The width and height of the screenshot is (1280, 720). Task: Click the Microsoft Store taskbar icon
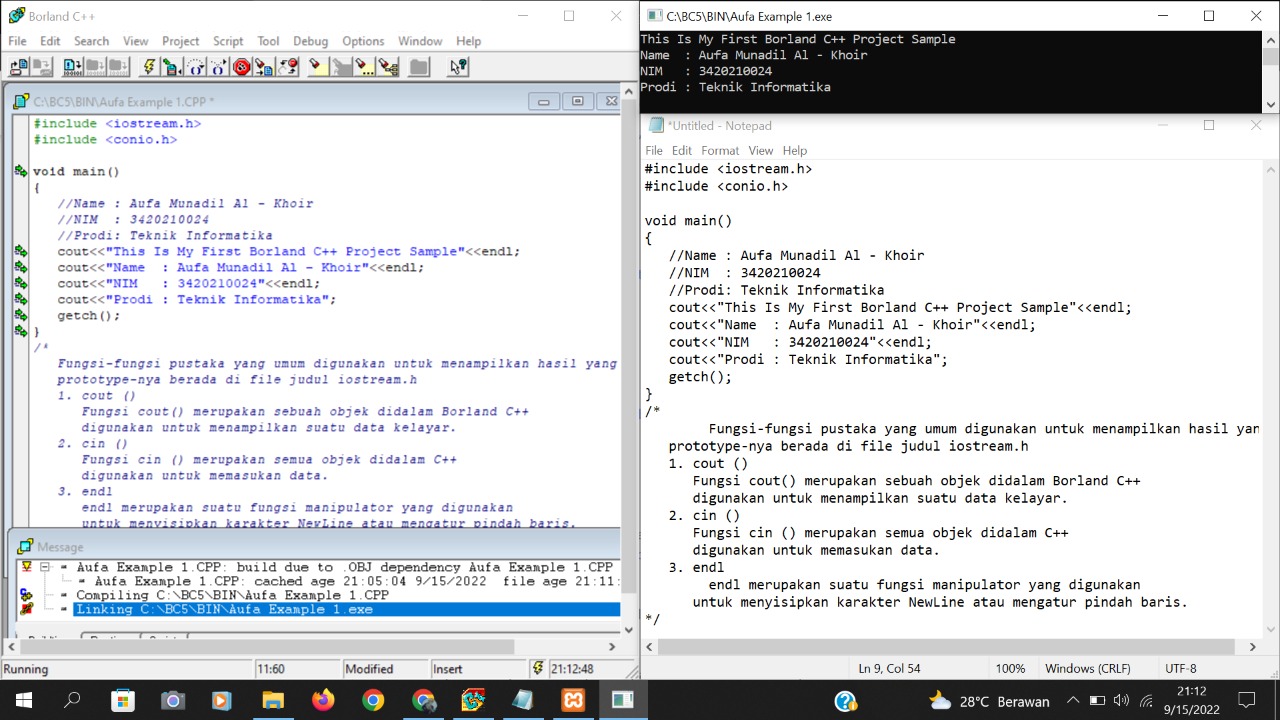click(123, 701)
